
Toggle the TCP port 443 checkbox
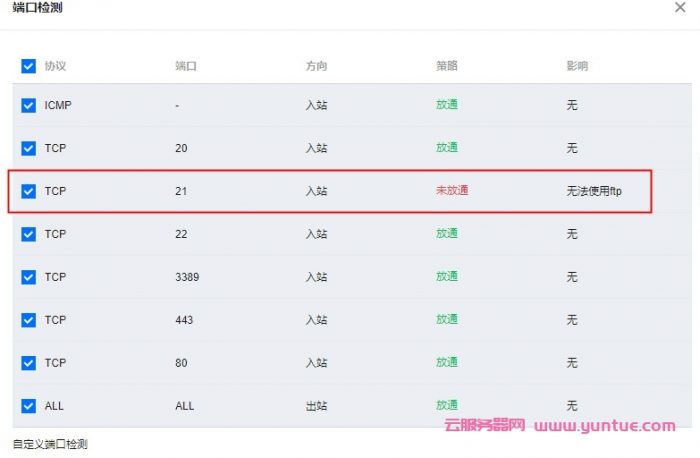28,320
